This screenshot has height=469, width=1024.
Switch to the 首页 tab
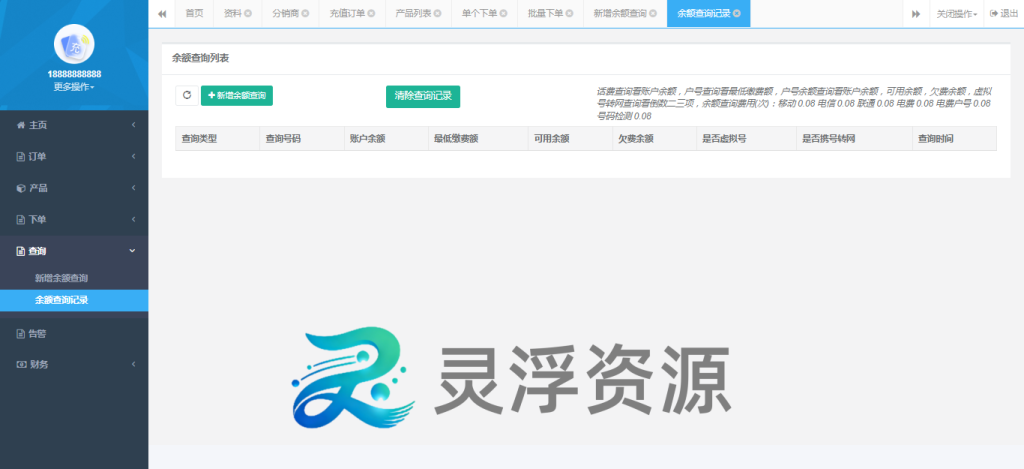point(194,14)
